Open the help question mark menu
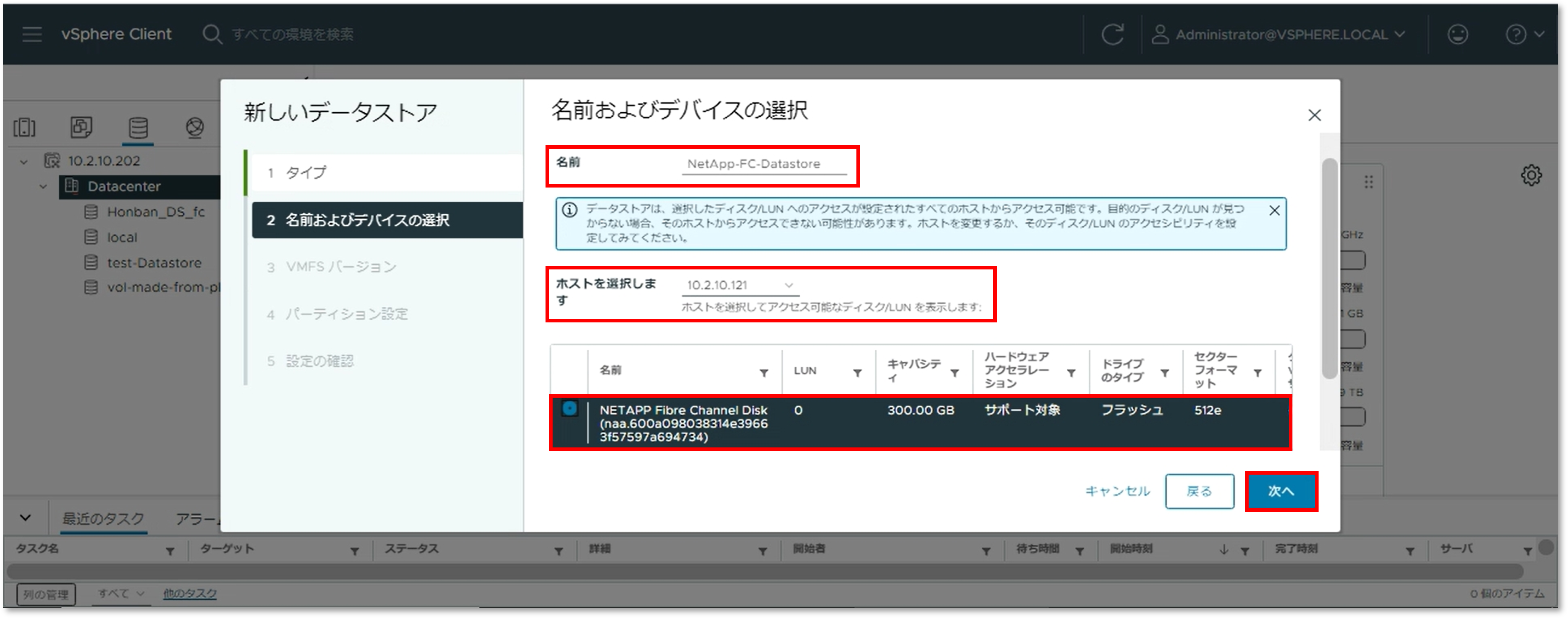The width and height of the screenshot is (1568, 618). click(1524, 34)
